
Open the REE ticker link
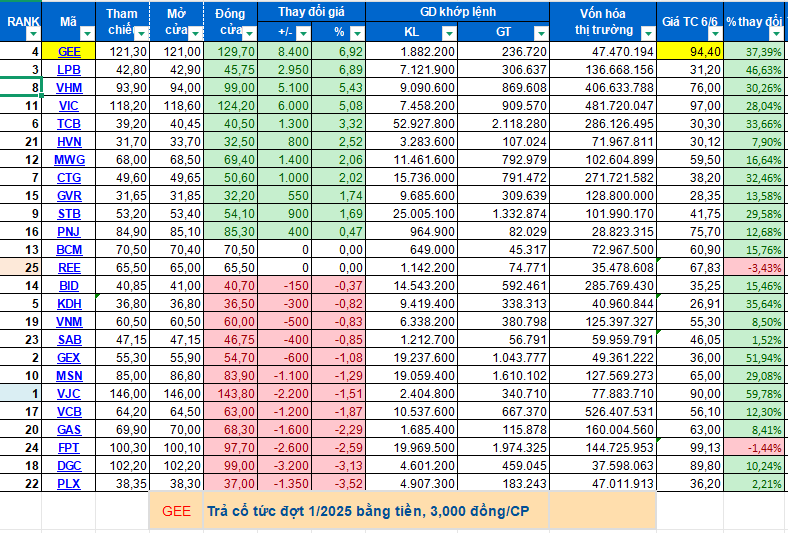click(69, 268)
